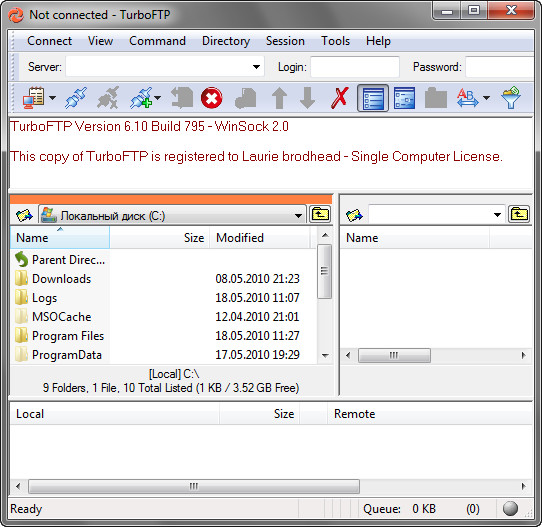Expand the Server address dropdown
Screen dimensions: 542x527
point(256,67)
